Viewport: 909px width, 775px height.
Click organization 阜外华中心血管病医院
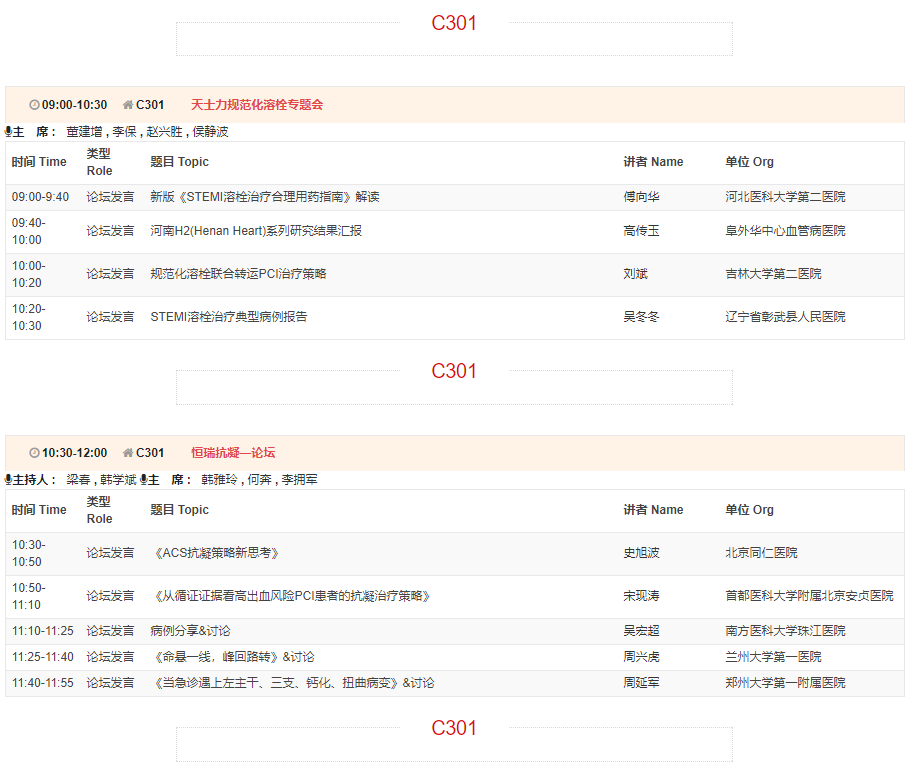point(785,231)
